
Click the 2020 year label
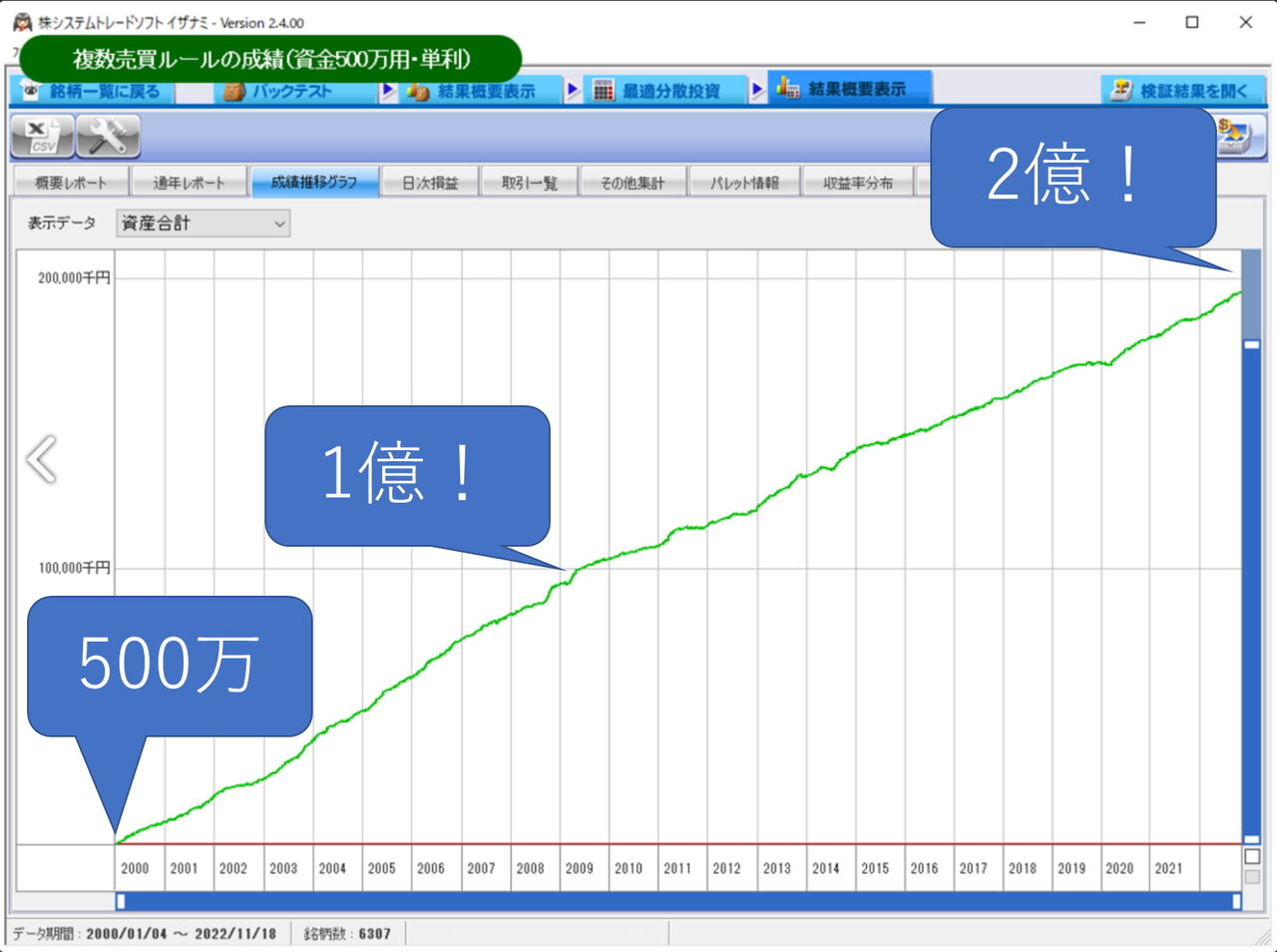[x=1119, y=868]
